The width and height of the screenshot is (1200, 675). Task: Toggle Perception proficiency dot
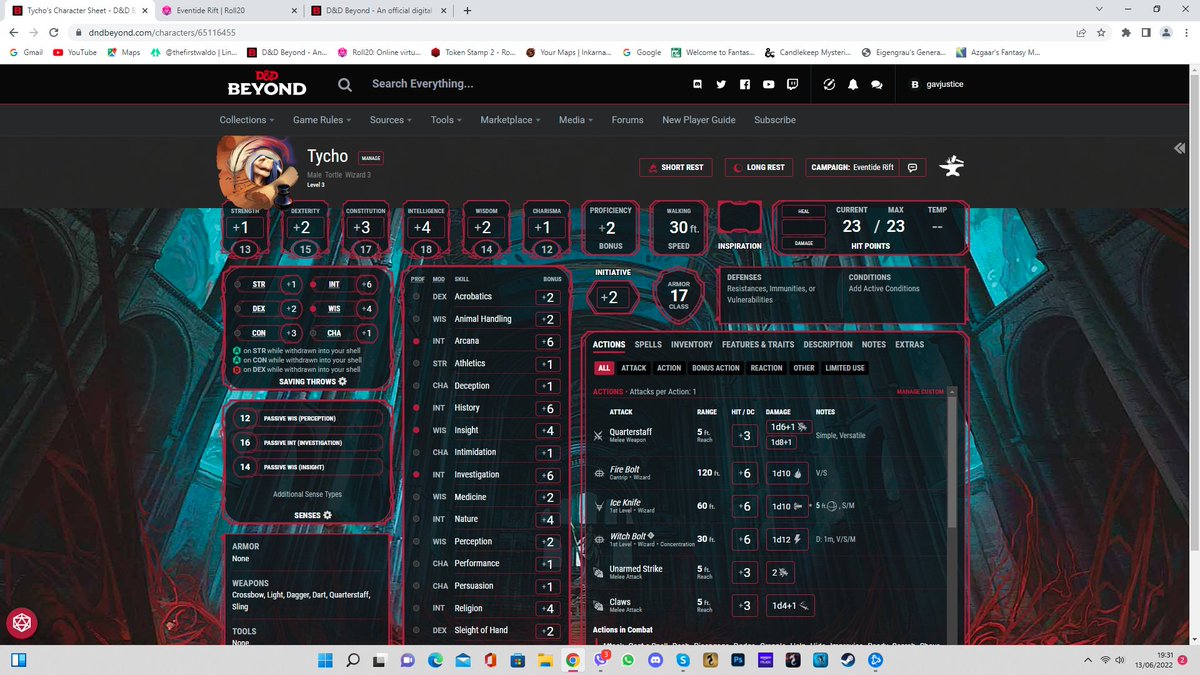[x=418, y=541]
